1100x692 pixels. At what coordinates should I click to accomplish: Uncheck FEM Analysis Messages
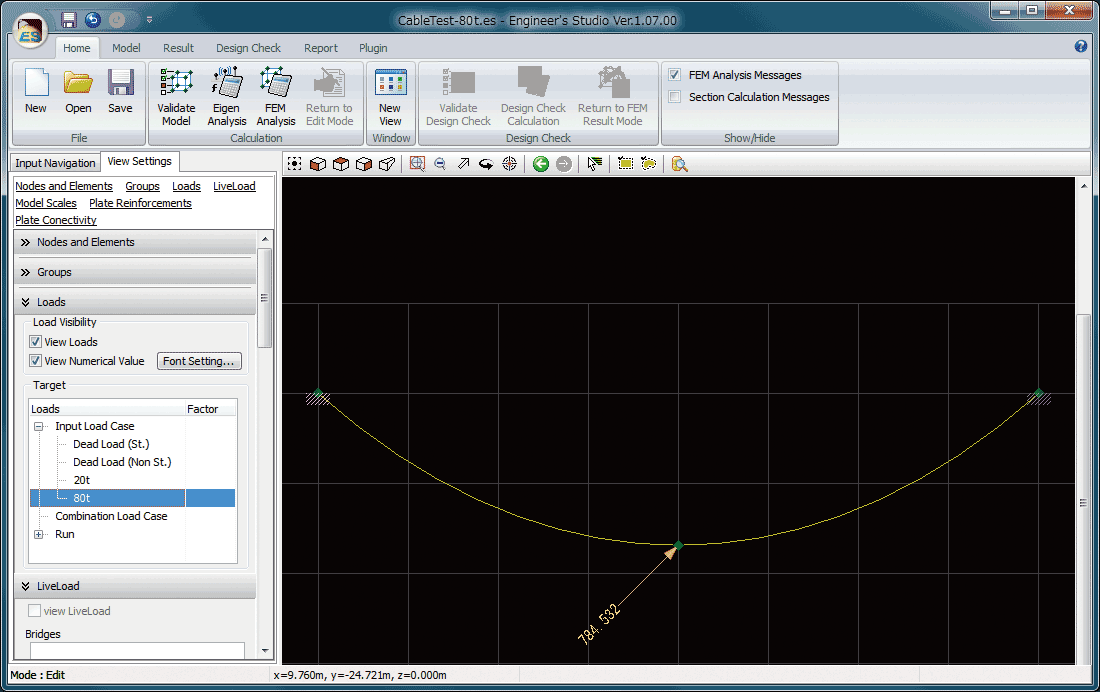pyautogui.click(x=675, y=75)
